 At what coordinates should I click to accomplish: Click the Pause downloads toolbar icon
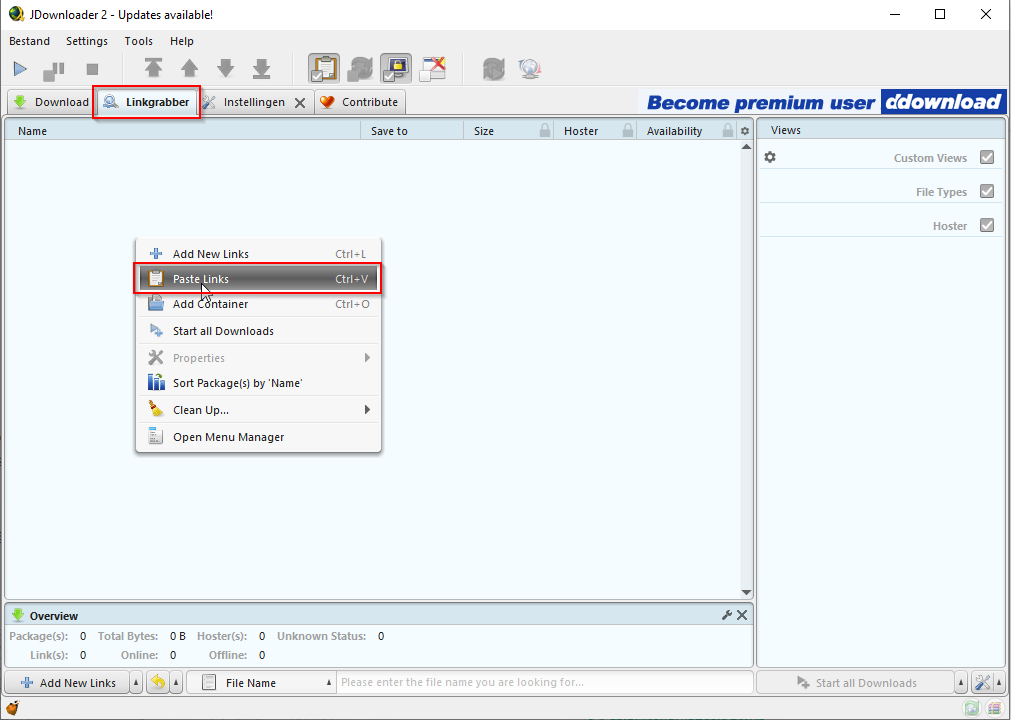point(54,69)
